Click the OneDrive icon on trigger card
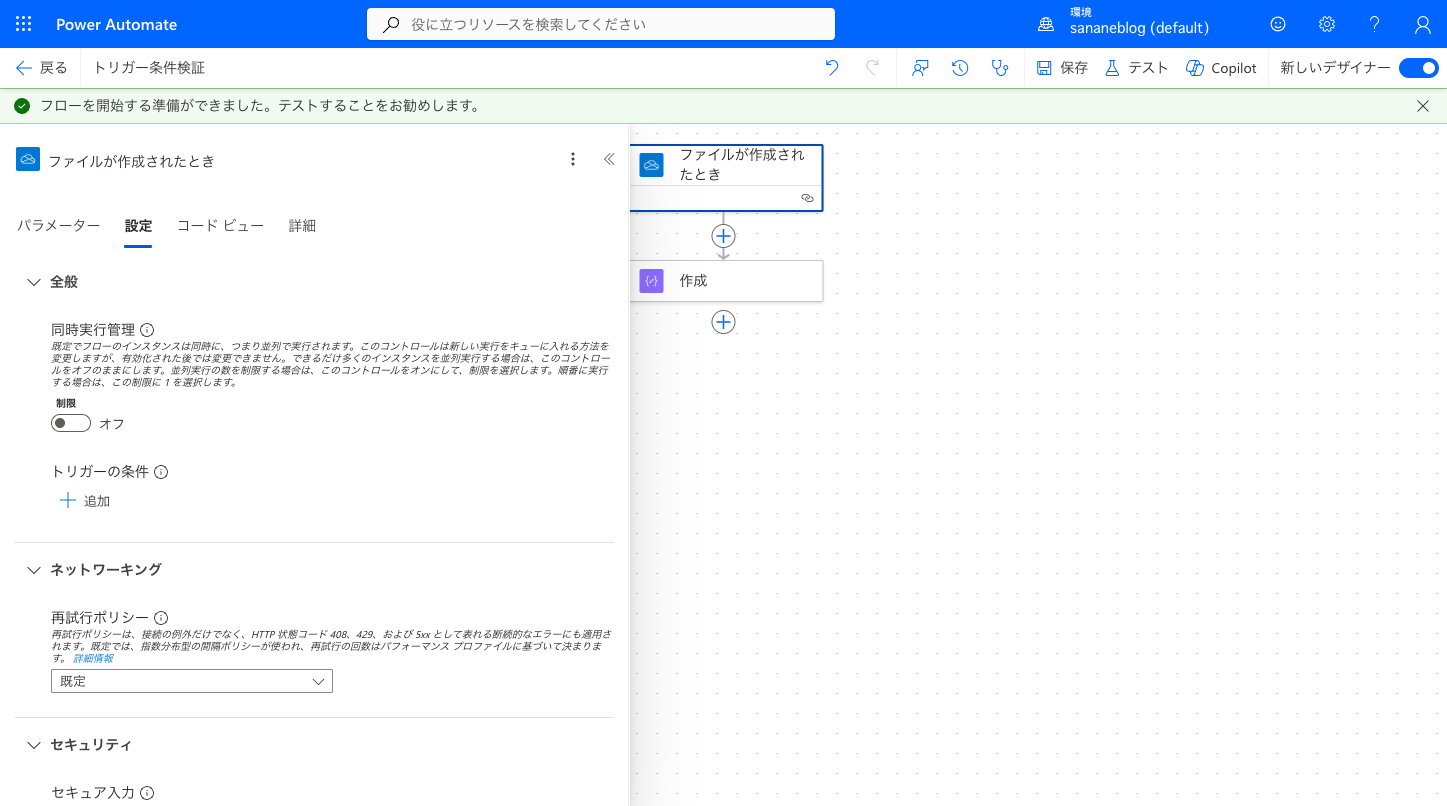 click(651, 165)
